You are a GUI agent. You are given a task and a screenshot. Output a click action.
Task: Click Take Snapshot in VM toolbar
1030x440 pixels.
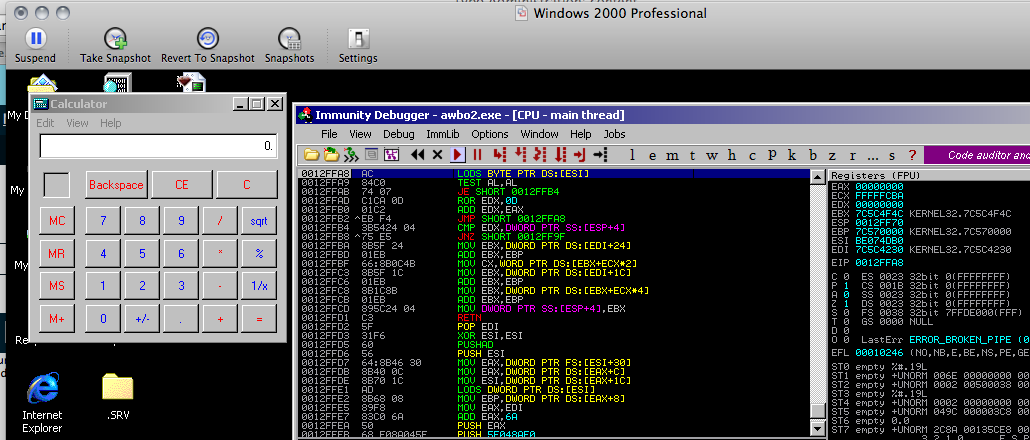(x=116, y=45)
